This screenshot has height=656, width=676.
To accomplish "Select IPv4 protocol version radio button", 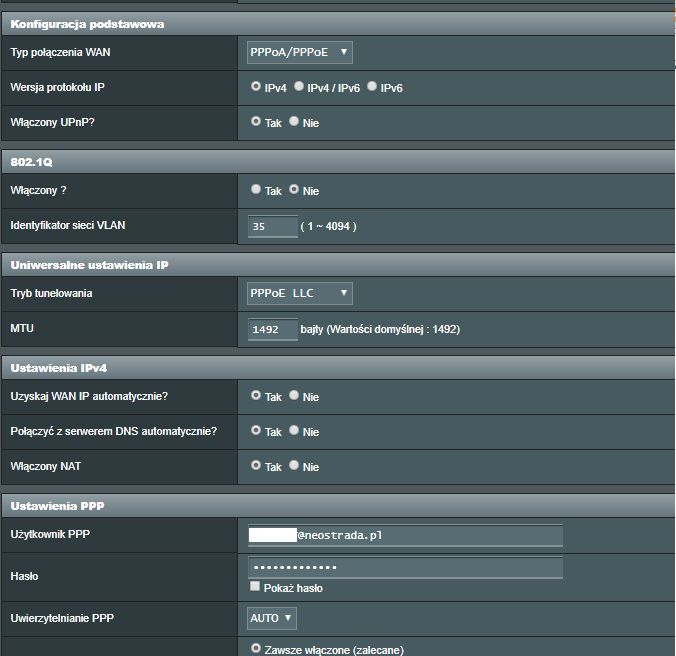I will point(256,88).
